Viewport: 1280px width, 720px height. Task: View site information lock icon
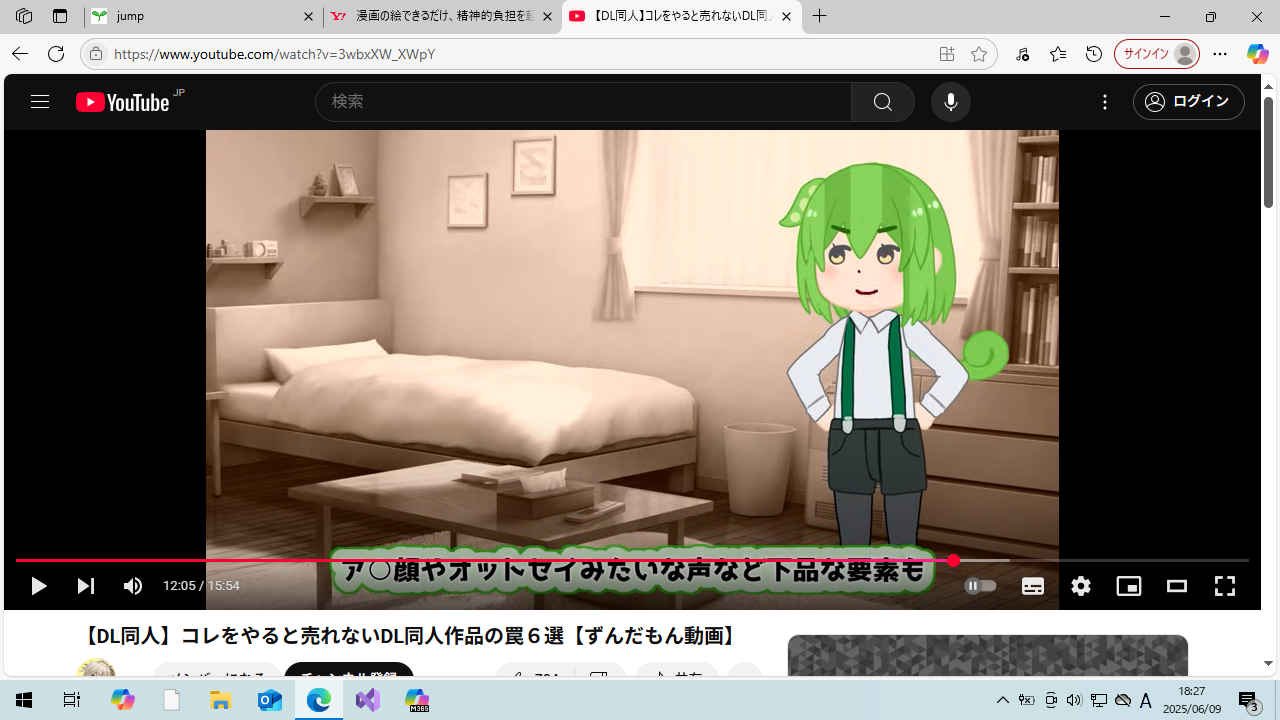(96, 54)
